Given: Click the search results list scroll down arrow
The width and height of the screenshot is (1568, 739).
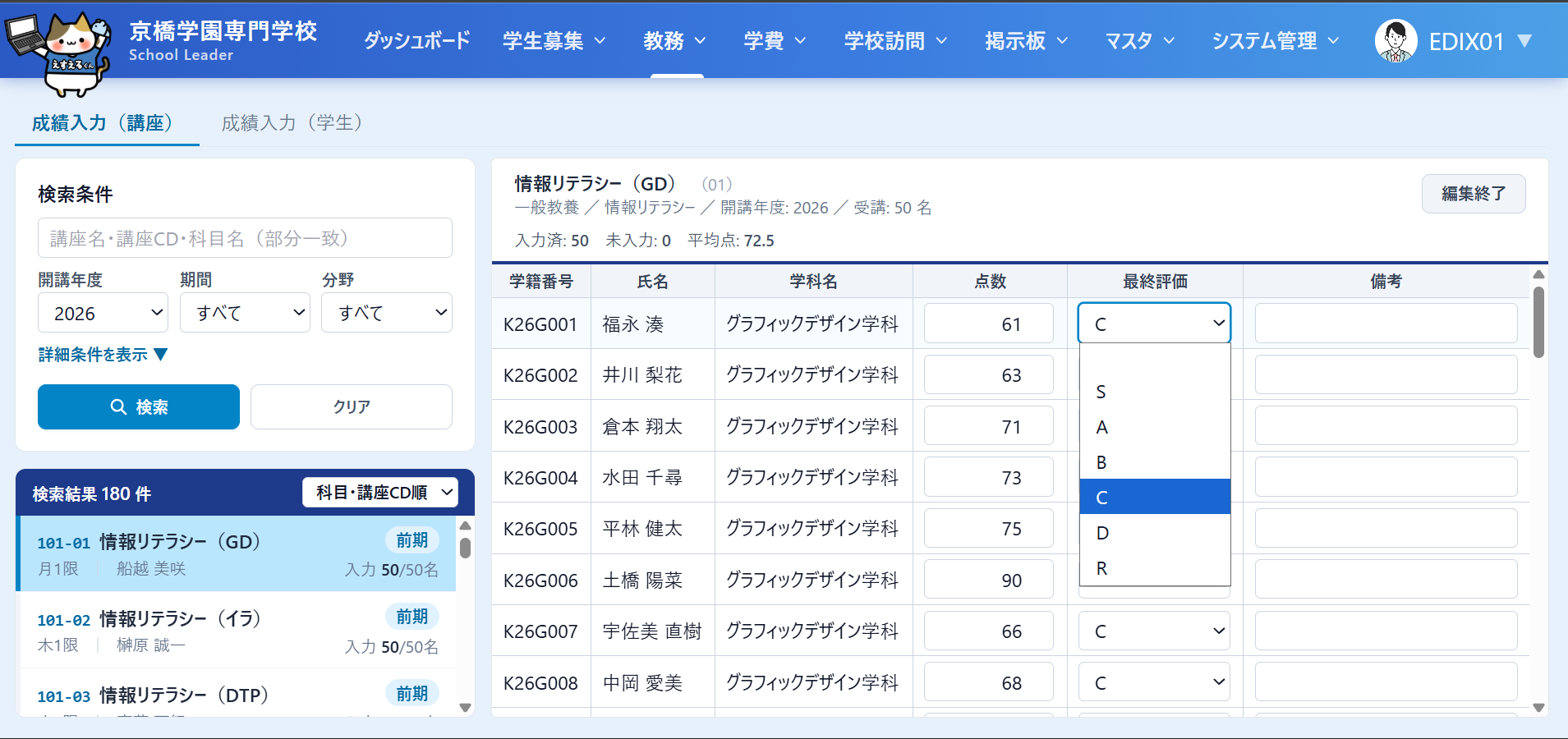Looking at the screenshot, I should pos(465,708).
